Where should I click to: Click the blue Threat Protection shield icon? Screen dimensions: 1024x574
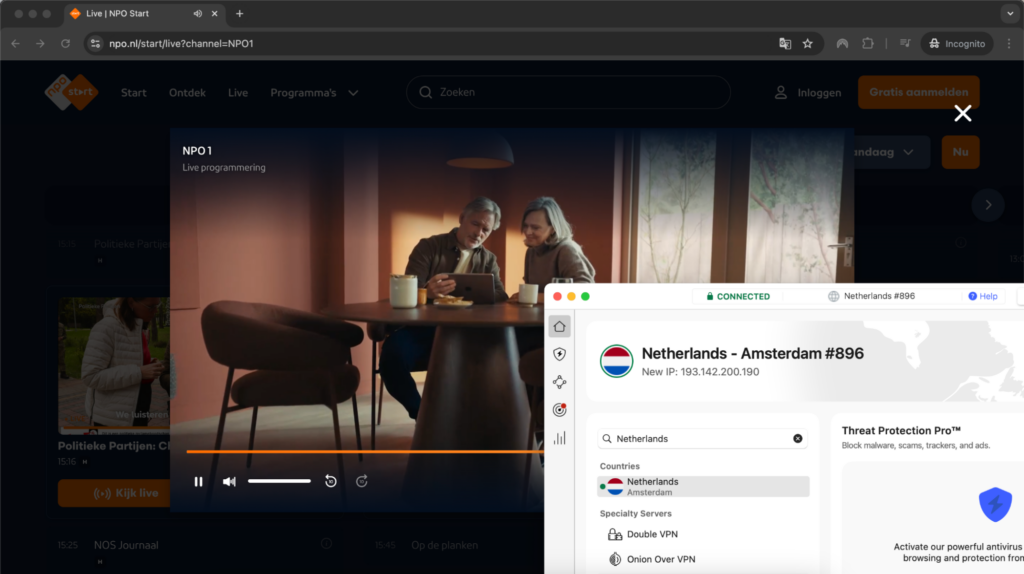tap(995, 504)
